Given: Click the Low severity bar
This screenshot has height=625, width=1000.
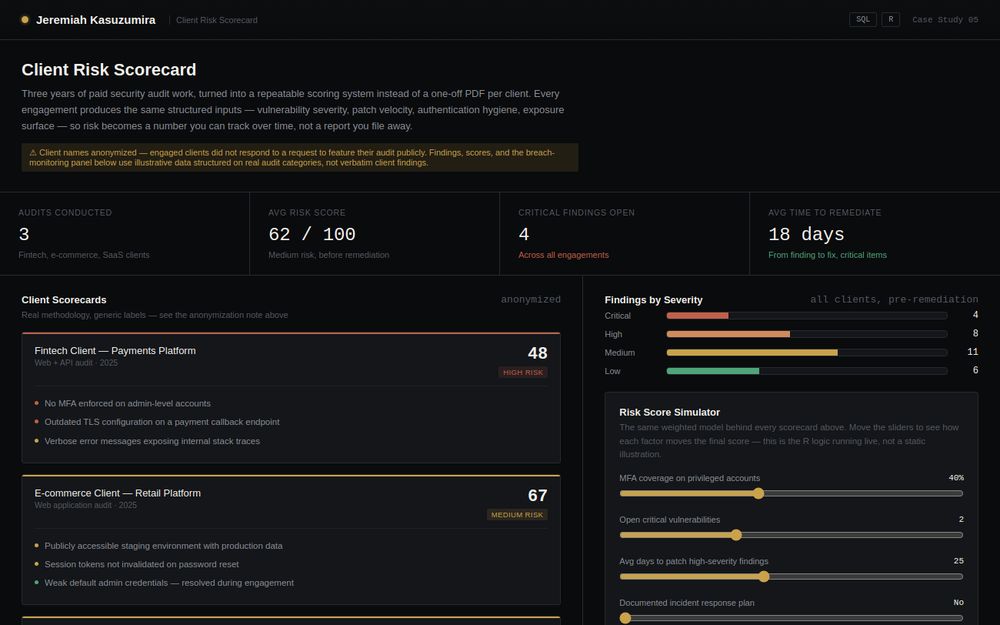Looking at the screenshot, I should (807, 371).
